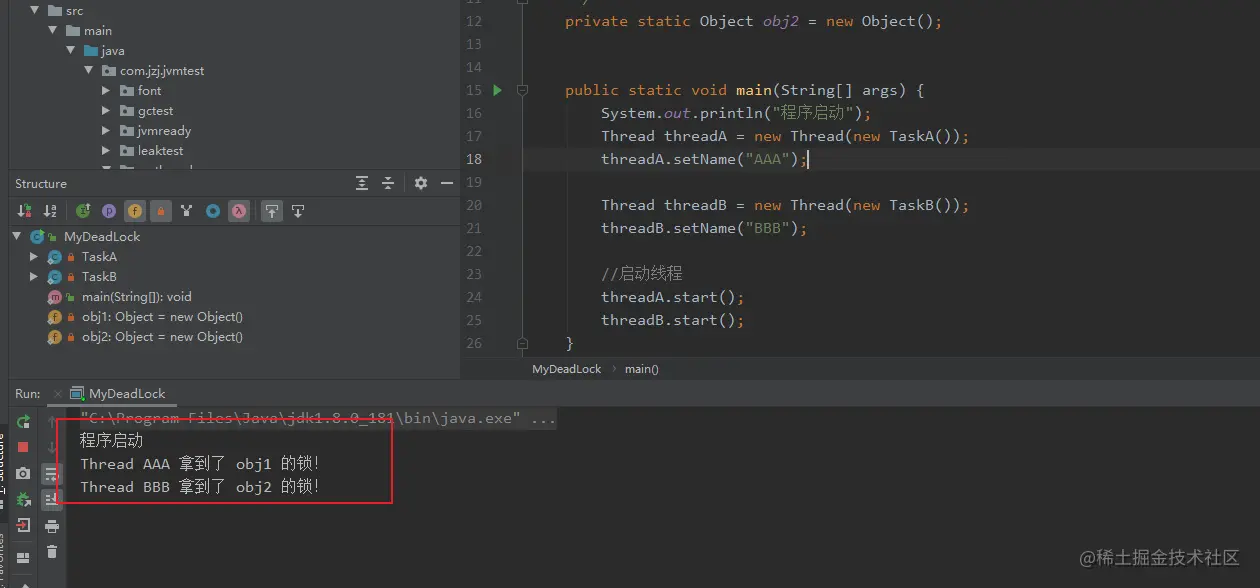
Task: Collapse all nodes in Structure panel
Action: [389, 183]
